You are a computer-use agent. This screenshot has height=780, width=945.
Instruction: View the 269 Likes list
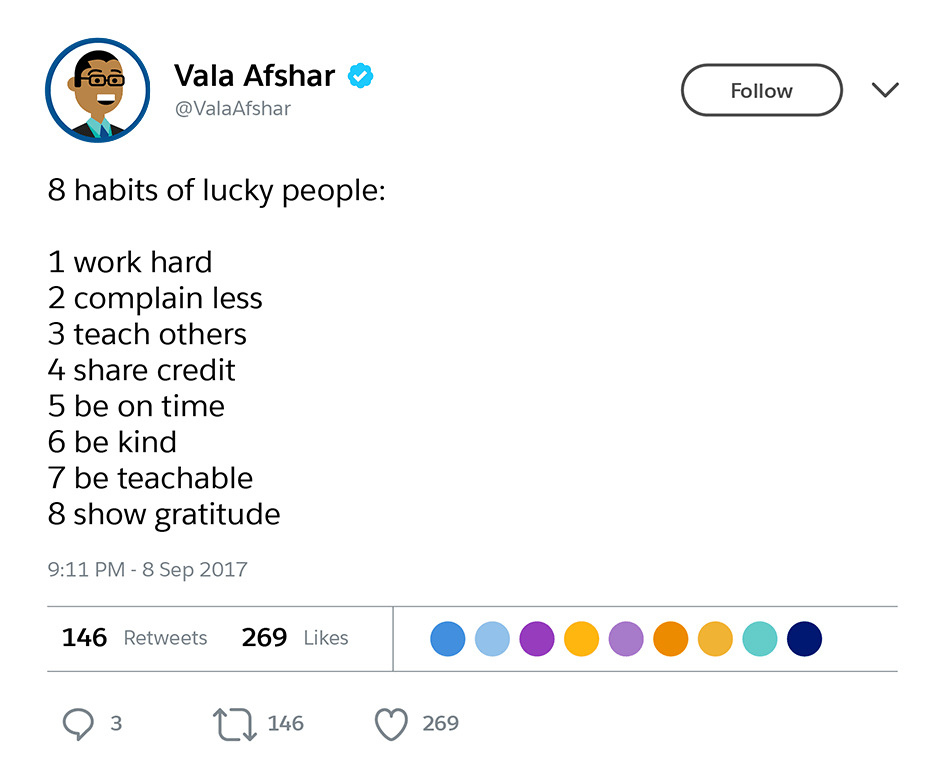(295, 638)
